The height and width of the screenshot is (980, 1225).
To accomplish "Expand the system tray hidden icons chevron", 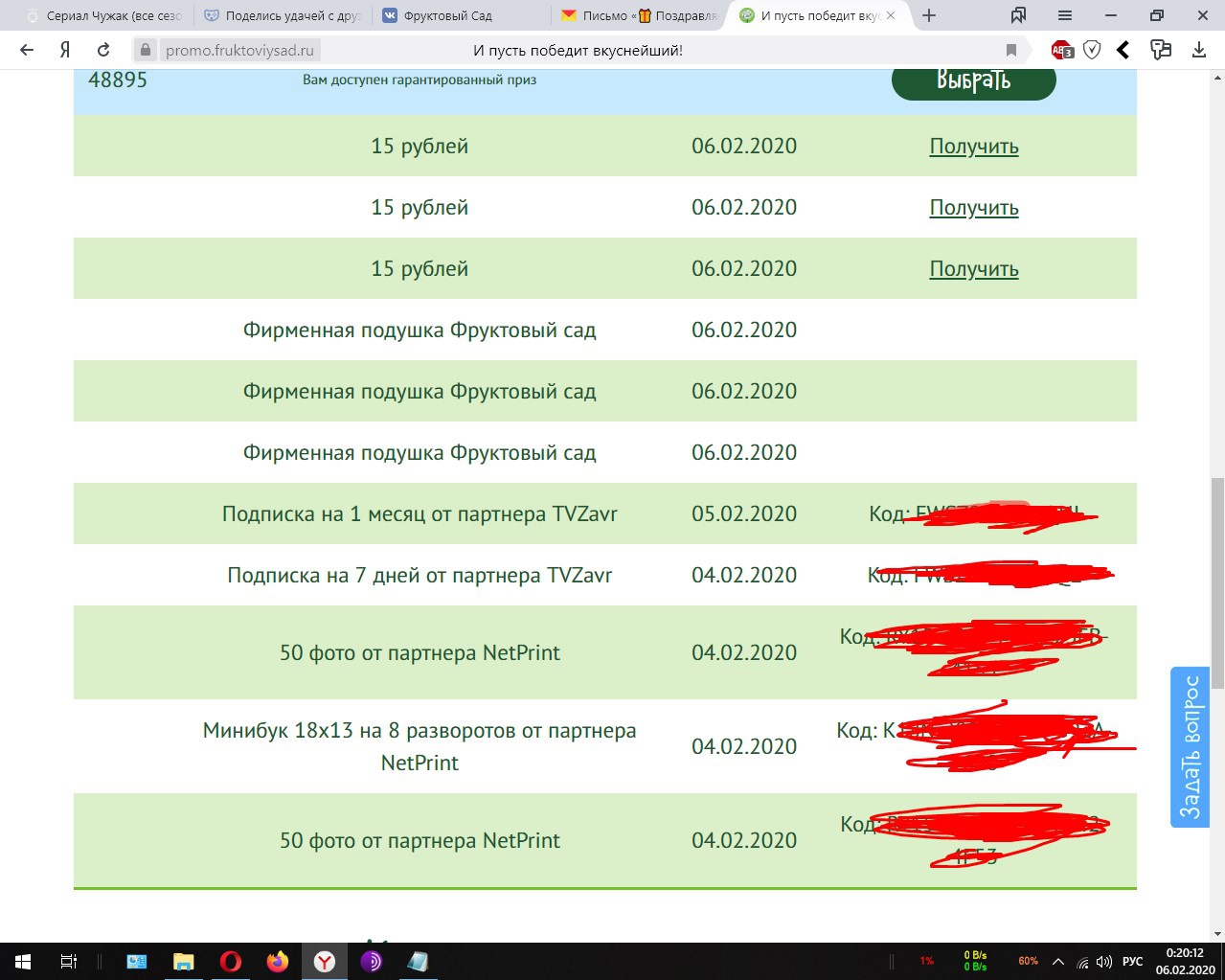I will coord(1058,962).
